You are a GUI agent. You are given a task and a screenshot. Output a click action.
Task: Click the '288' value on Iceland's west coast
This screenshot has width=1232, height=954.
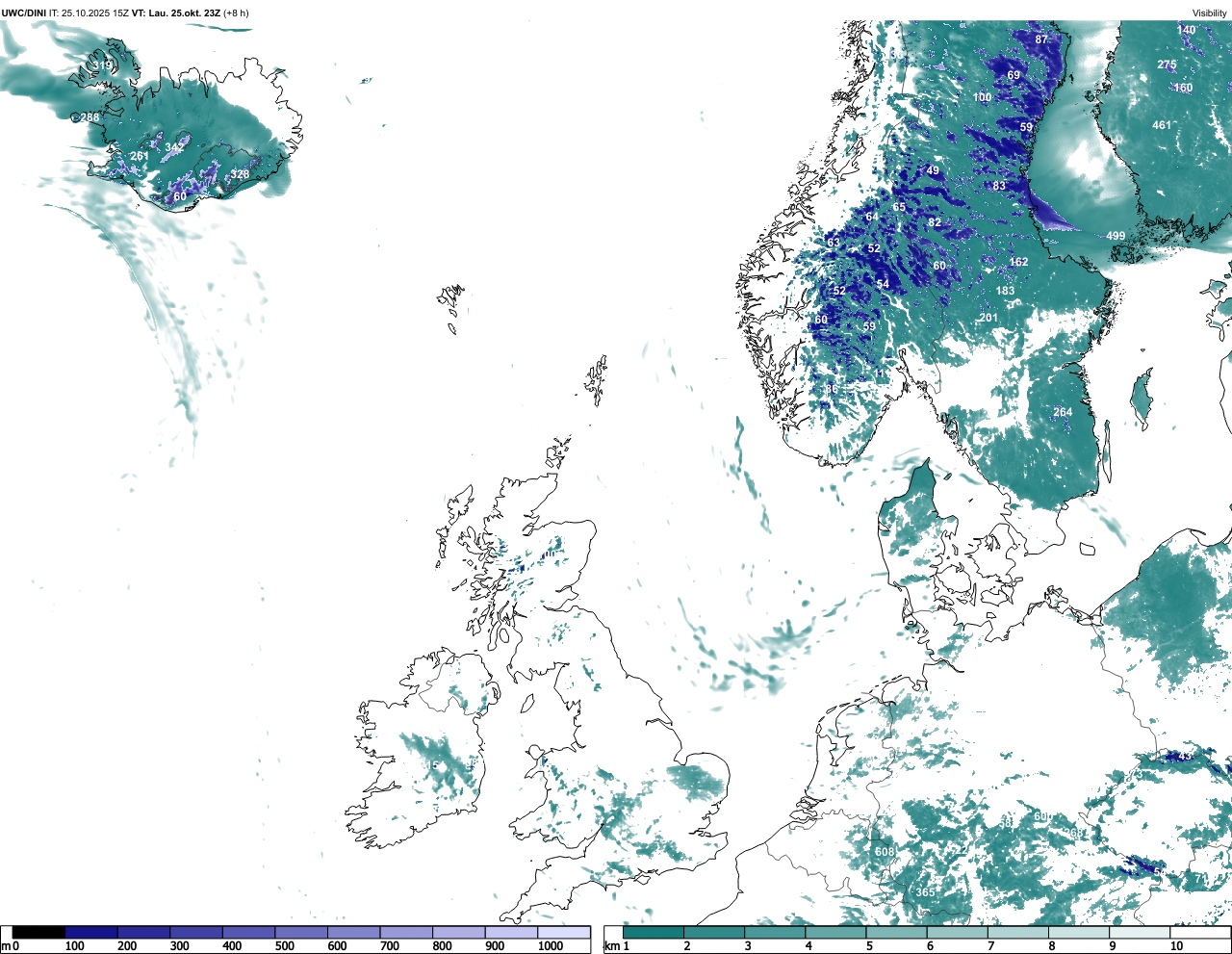pyautogui.click(x=90, y=117)
